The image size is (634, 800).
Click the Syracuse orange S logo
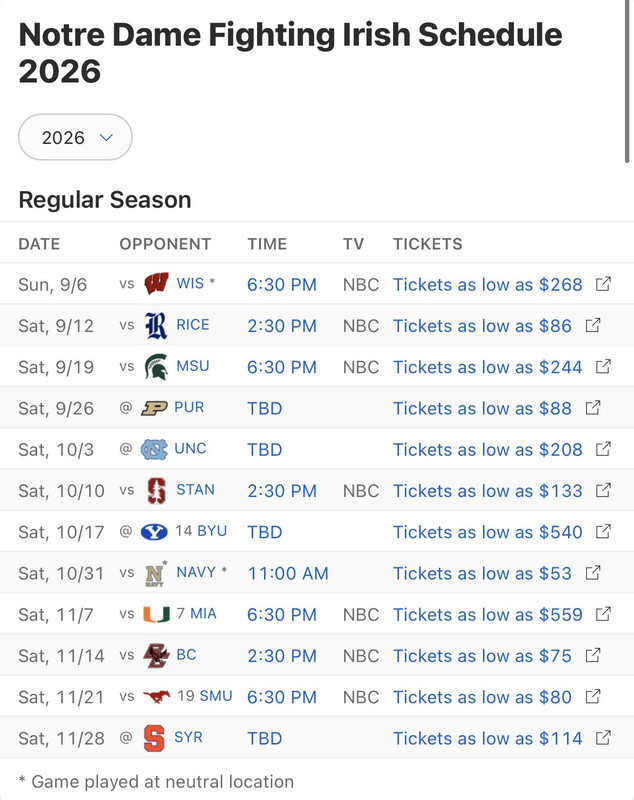coord(154,738)
